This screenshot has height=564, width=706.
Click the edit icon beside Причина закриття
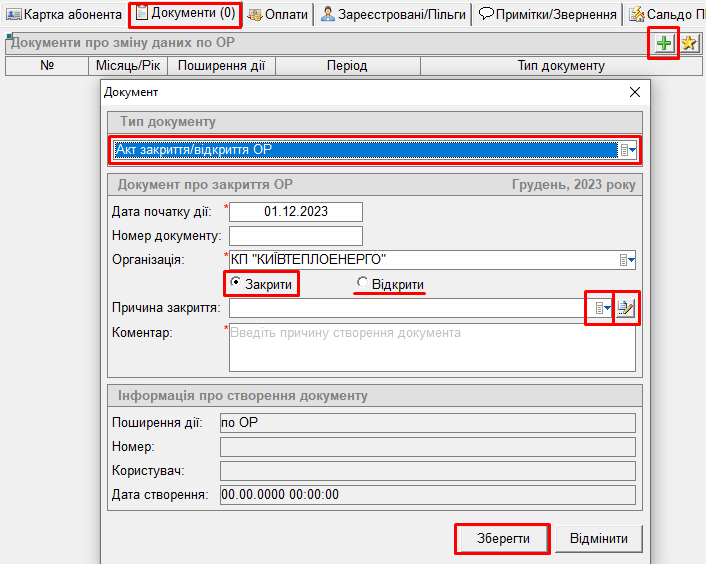(626, 309)
